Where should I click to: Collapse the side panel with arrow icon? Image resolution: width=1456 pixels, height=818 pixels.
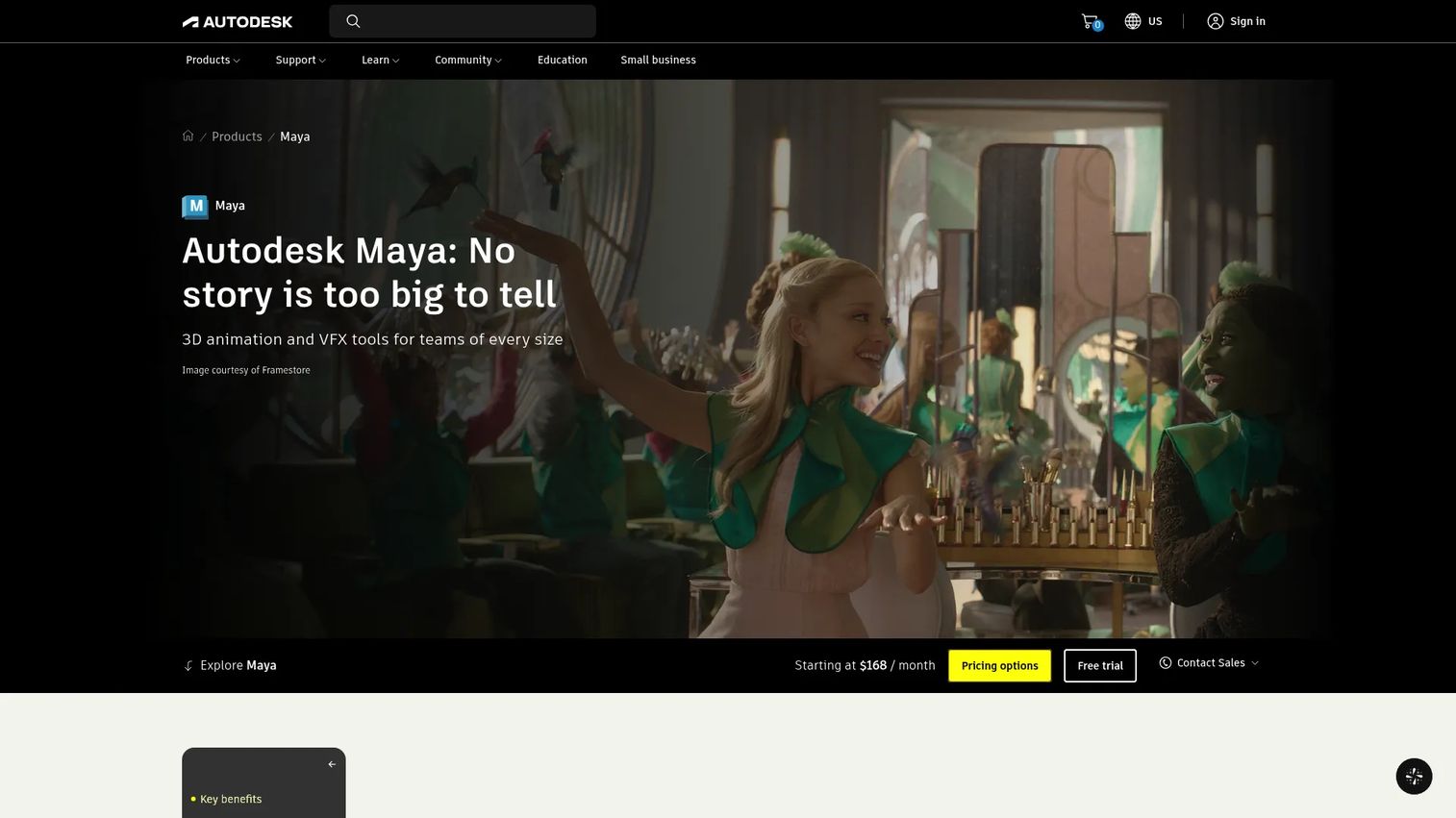click(332, 764)
